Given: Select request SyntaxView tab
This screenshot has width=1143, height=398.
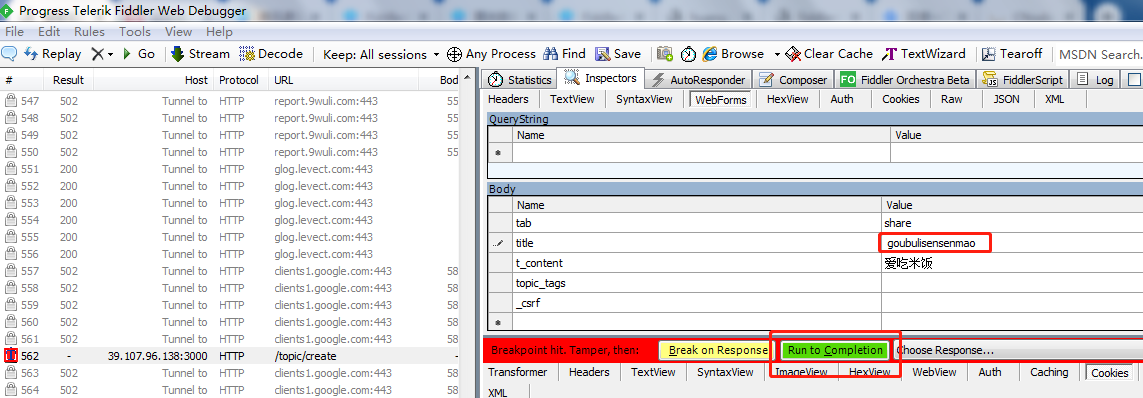Looking at the screenshot, I should click(644, 99).
